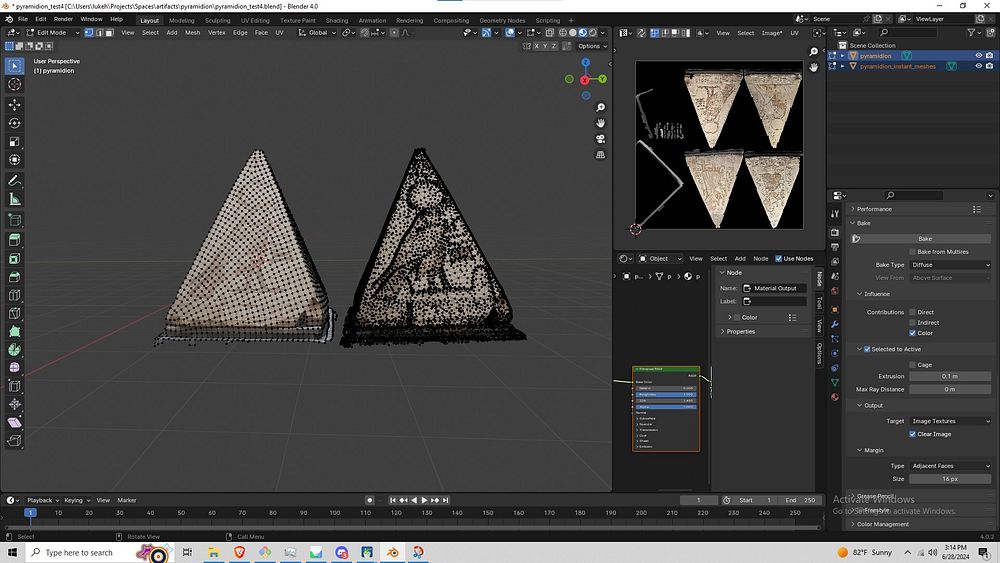Select the Move tool in viewport toolbar
The height and width of the screenshot is (563, 1000).
(x=15, y=104)
